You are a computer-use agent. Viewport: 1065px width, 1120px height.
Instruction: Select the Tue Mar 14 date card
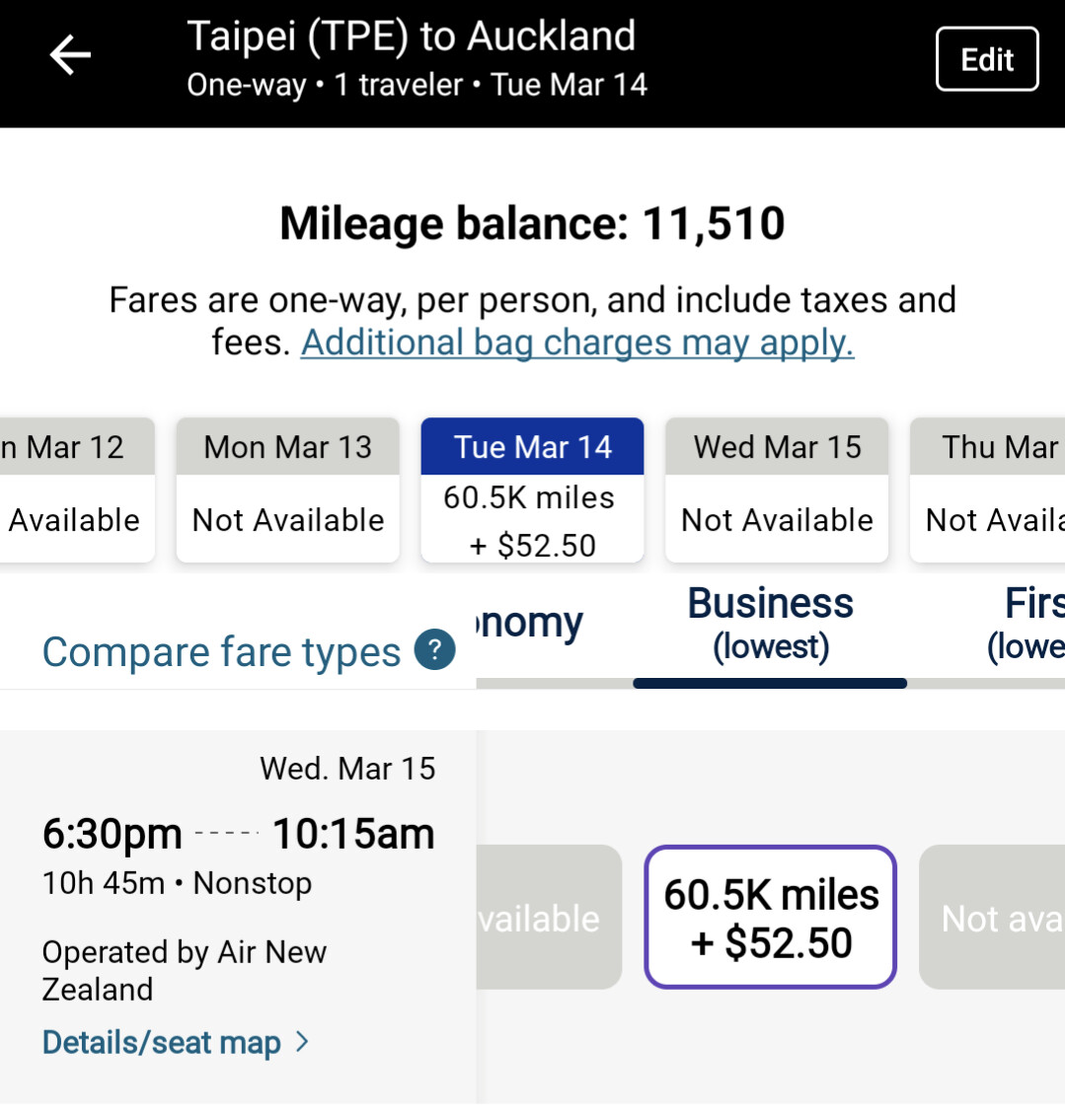click(532, 490)
